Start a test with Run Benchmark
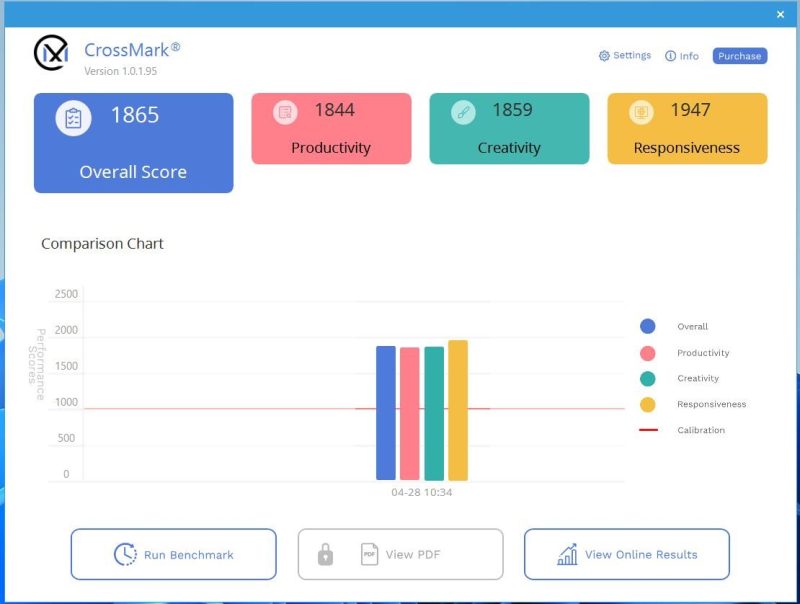 173,555
